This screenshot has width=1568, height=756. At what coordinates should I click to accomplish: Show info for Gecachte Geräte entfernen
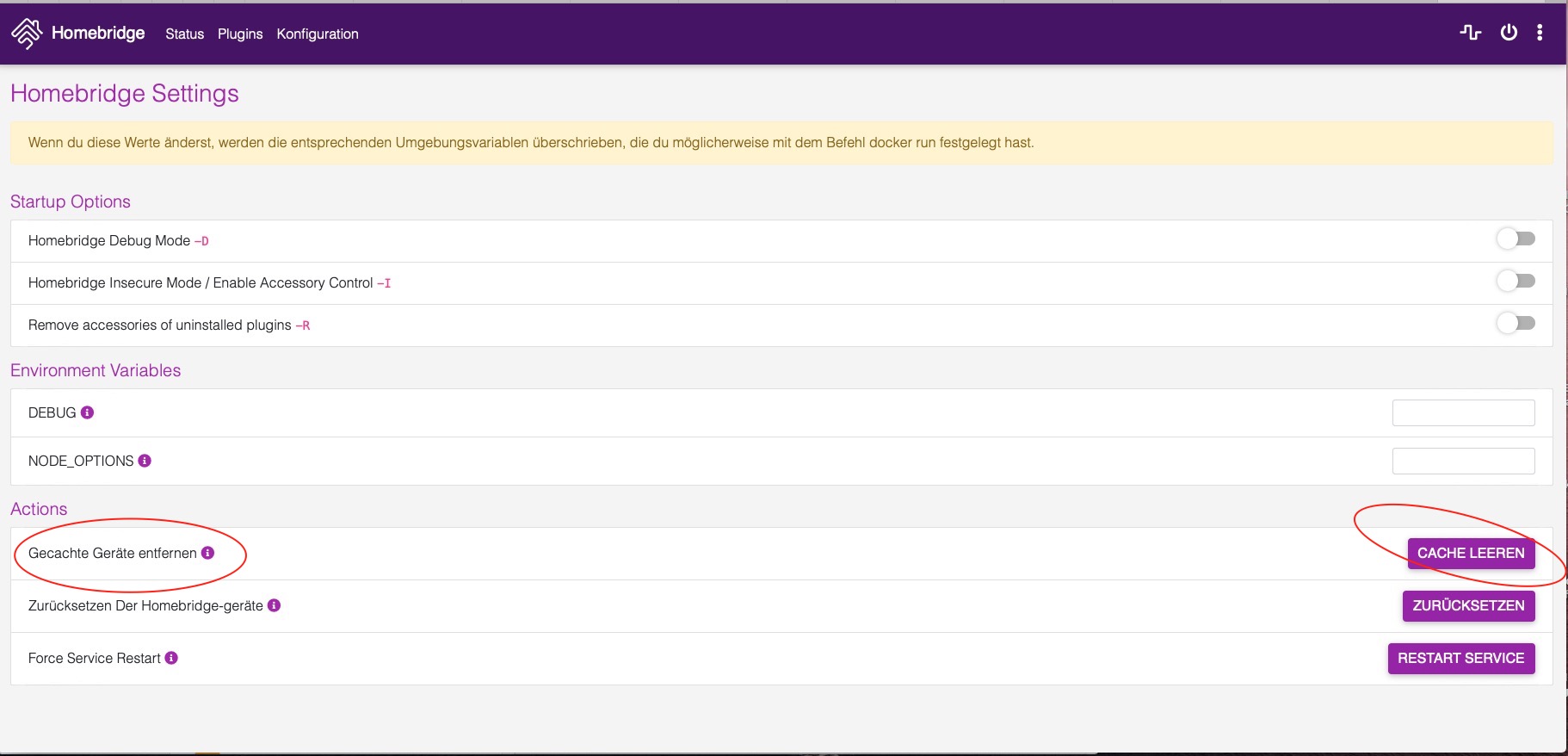[207, 553]
